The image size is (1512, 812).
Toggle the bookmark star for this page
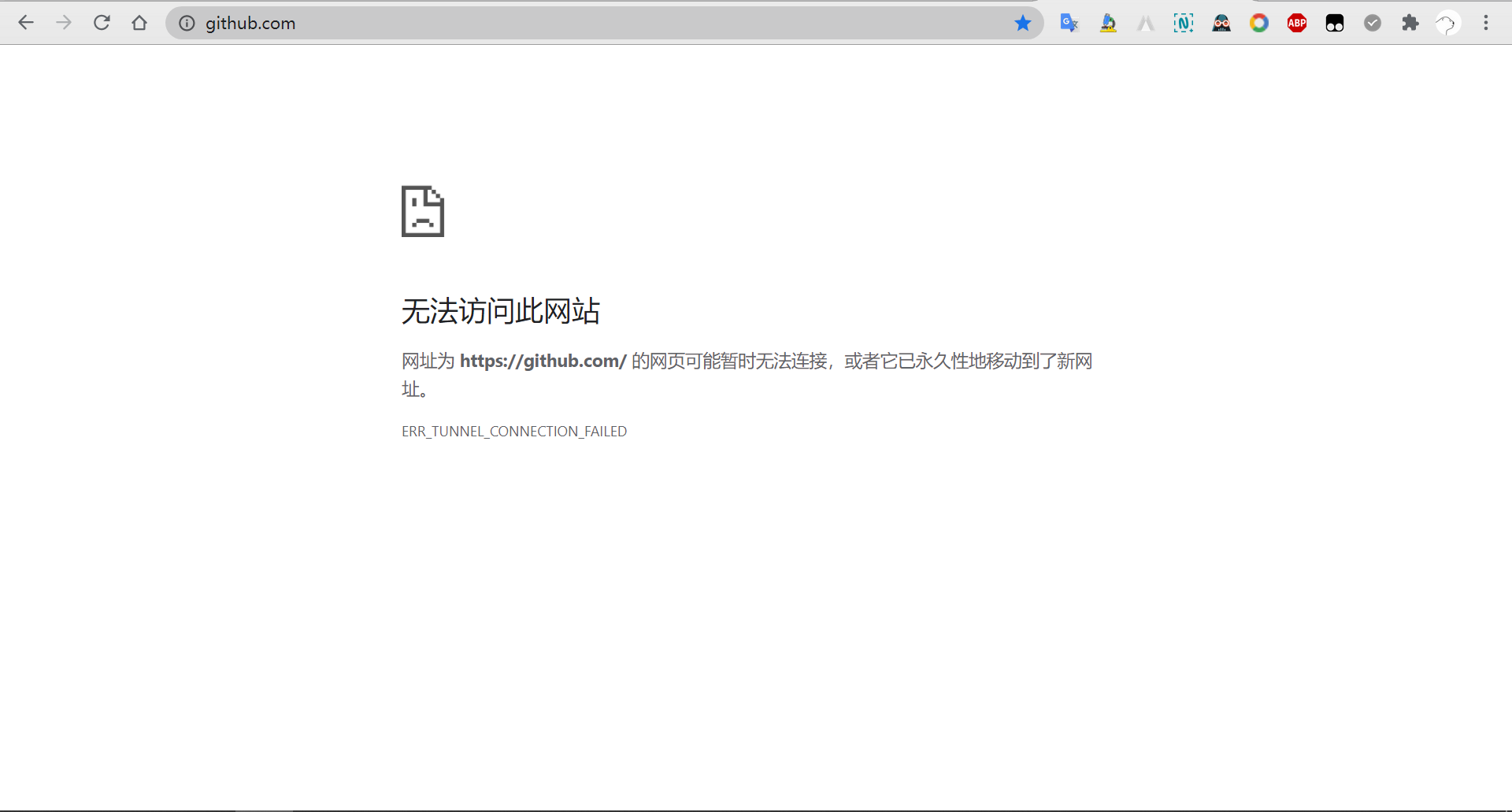tap(1023, 23)
